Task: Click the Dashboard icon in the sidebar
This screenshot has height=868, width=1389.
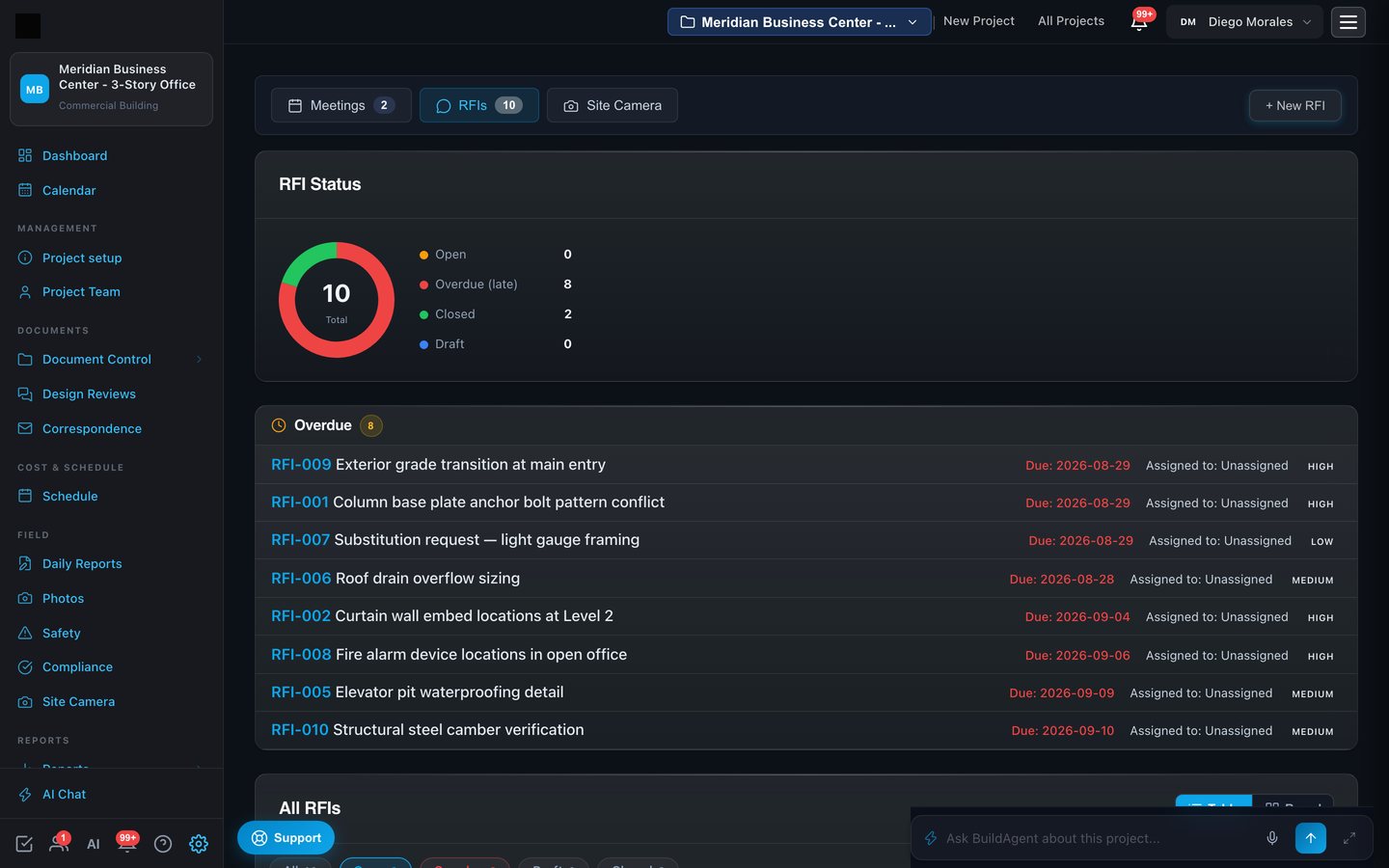Action: point(25,155)
